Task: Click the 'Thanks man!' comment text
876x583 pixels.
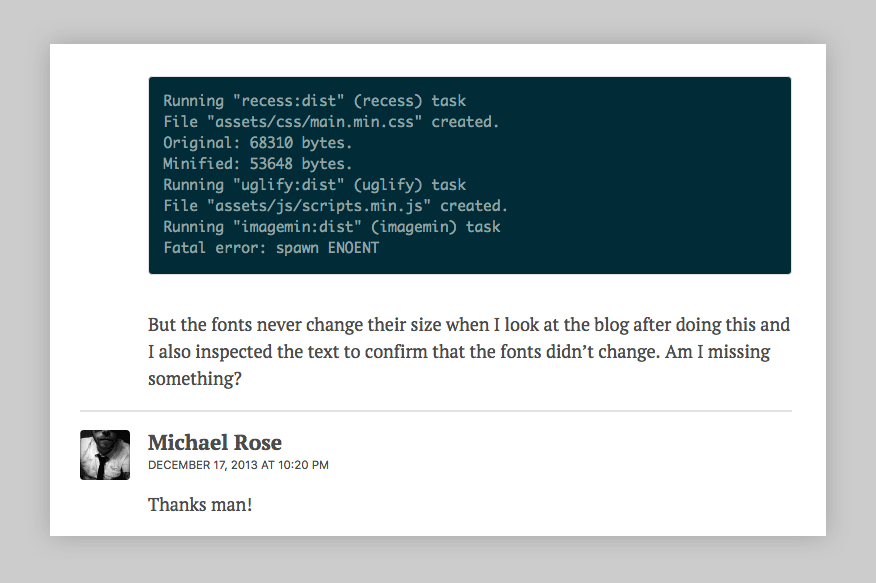Action: [199, 504]
